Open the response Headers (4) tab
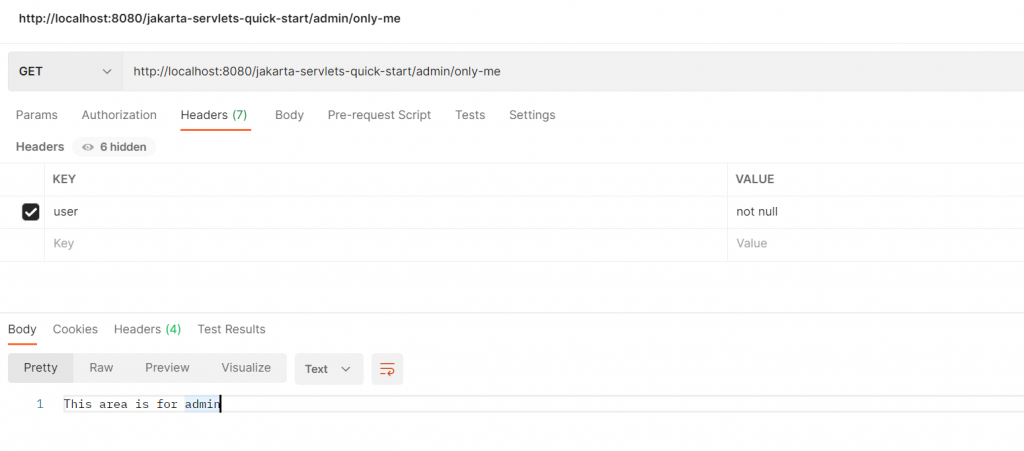This screenshot has height=451, width=1024. pyautogui.click(x=148, y=330)
